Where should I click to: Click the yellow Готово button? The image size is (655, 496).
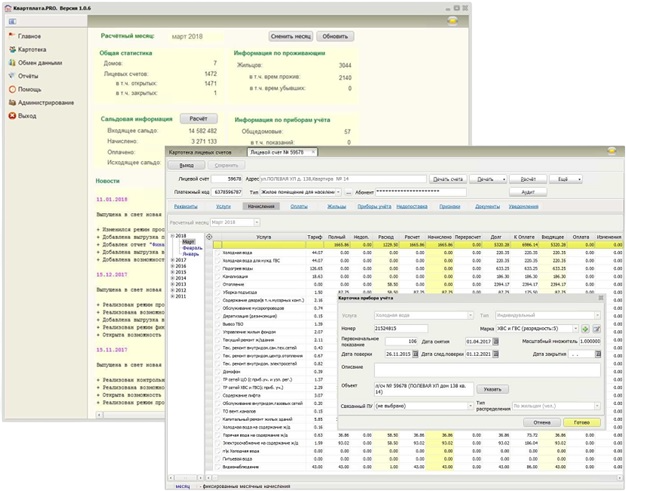click(x=582, y=422)
